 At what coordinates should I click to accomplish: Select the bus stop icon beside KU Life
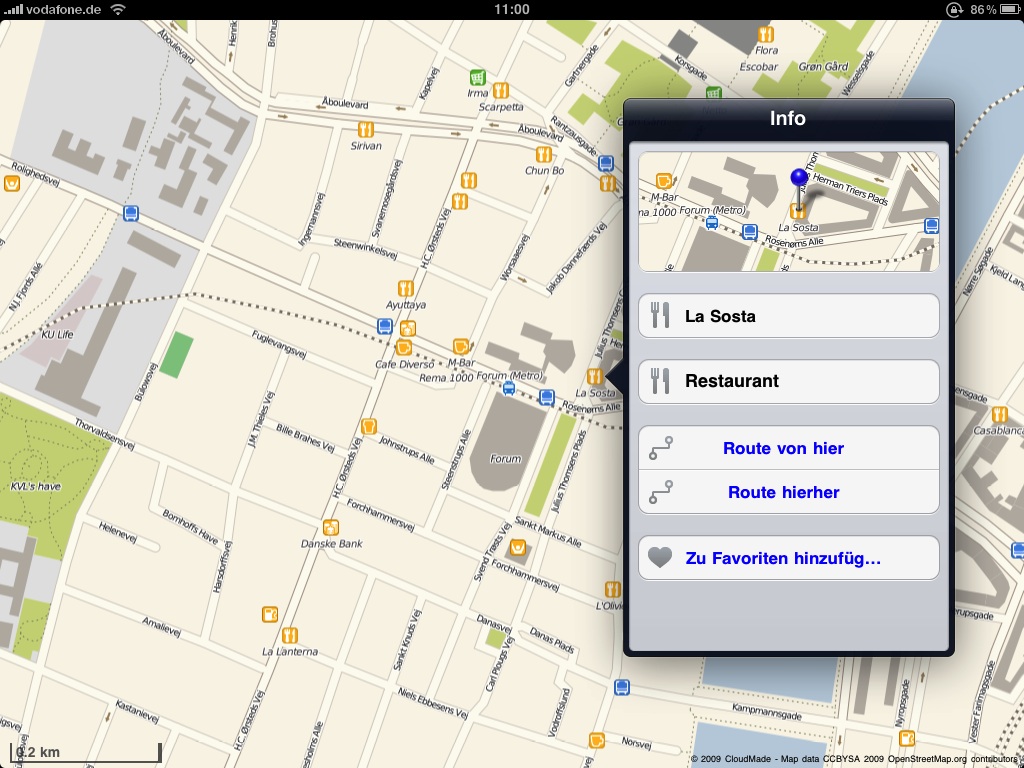[130, 212]
